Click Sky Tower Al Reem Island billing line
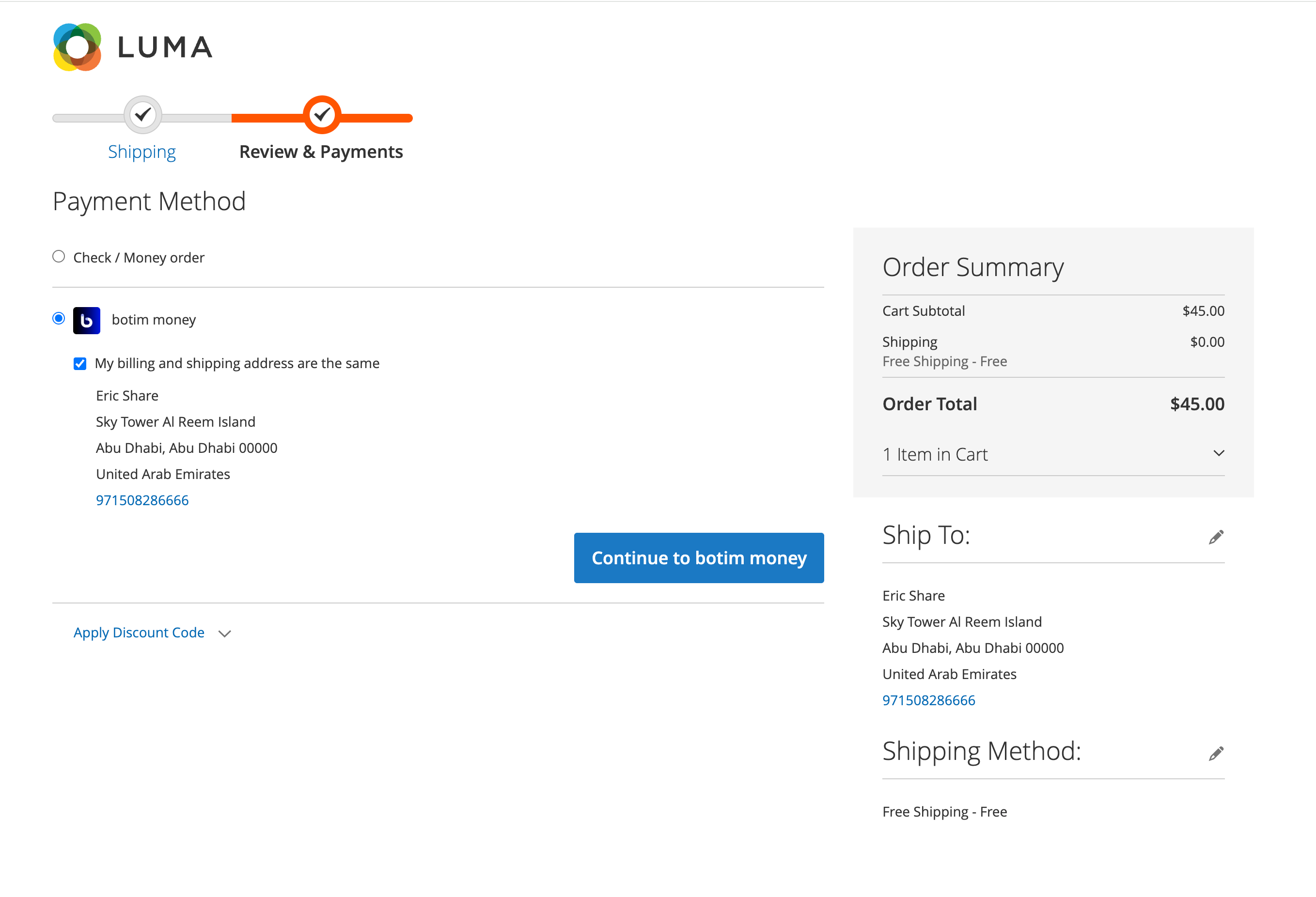Viewport: 1316px width, 897px height. [x=175, y=421]
